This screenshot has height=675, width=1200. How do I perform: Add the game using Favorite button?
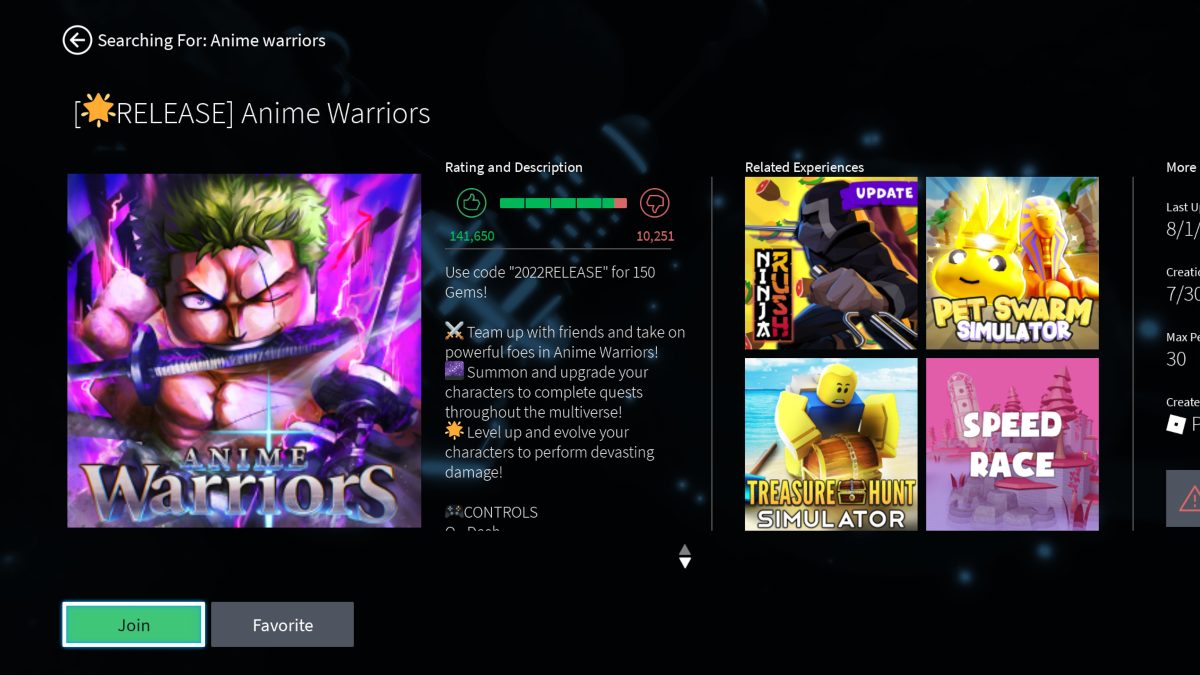(282, 625)
